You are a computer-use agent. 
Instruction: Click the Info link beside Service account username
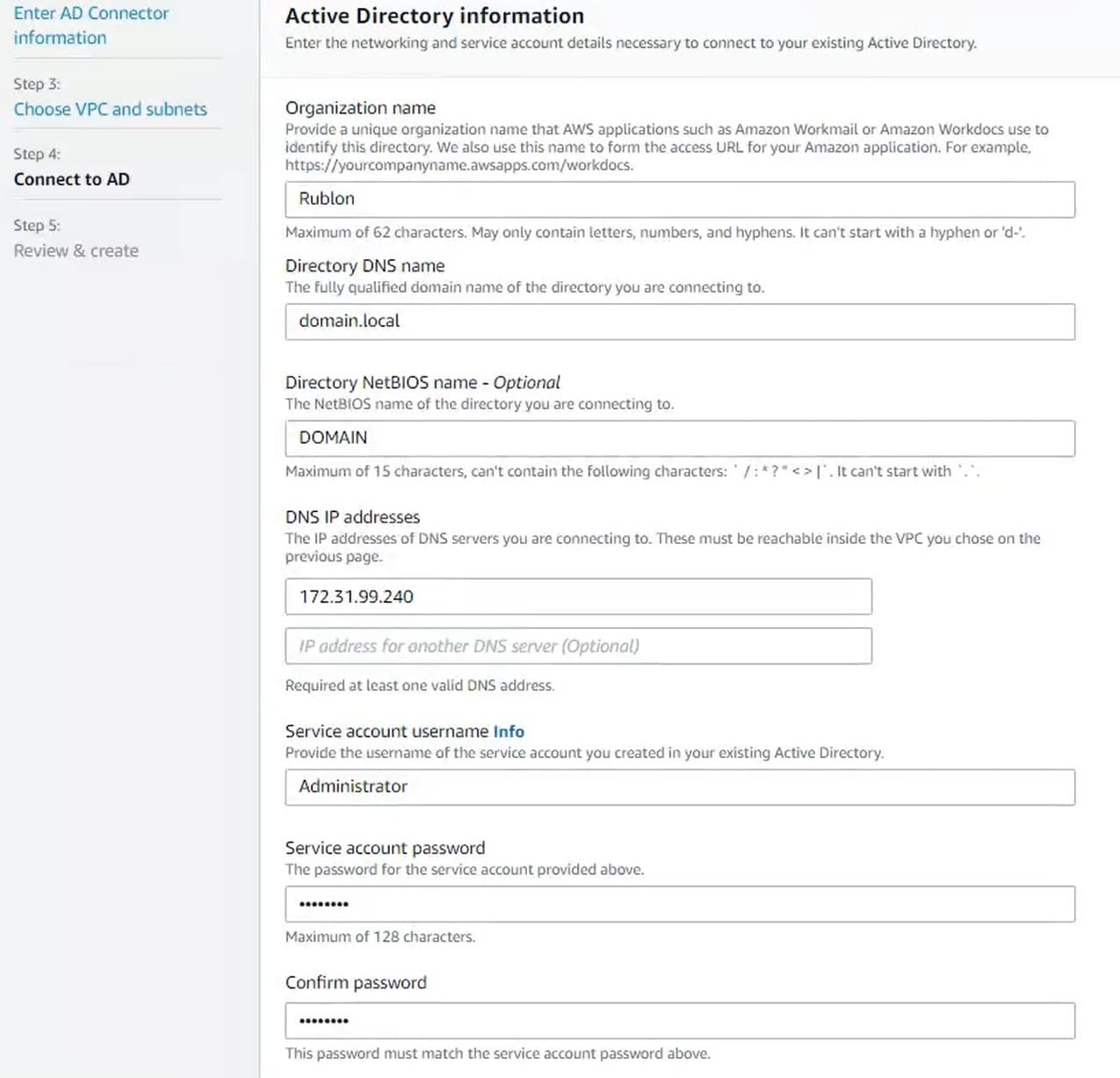508,731
